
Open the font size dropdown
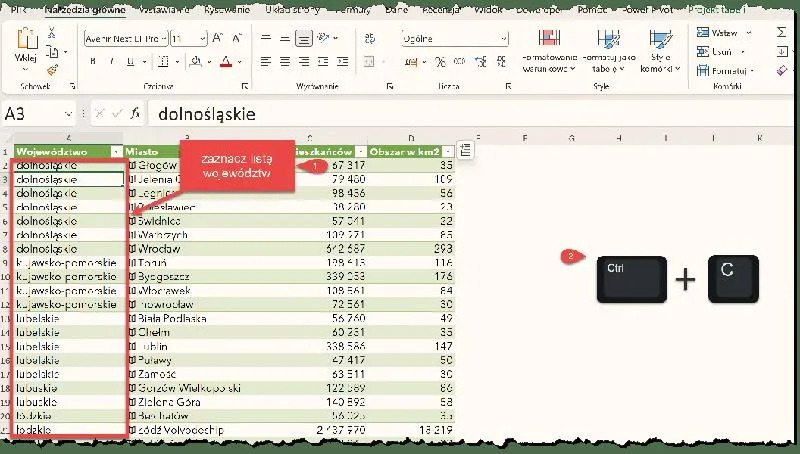(203, 39)
